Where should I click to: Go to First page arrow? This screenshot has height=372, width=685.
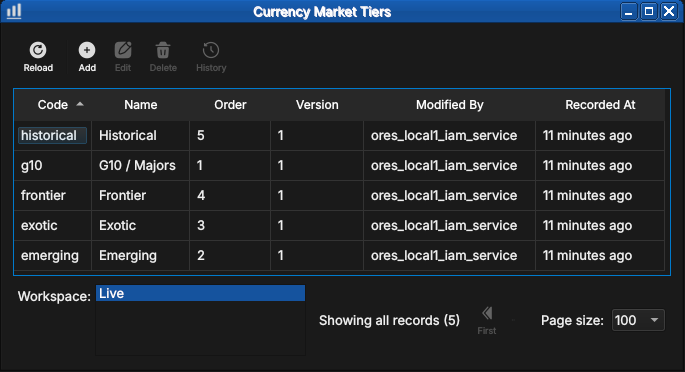click(487, 313)
